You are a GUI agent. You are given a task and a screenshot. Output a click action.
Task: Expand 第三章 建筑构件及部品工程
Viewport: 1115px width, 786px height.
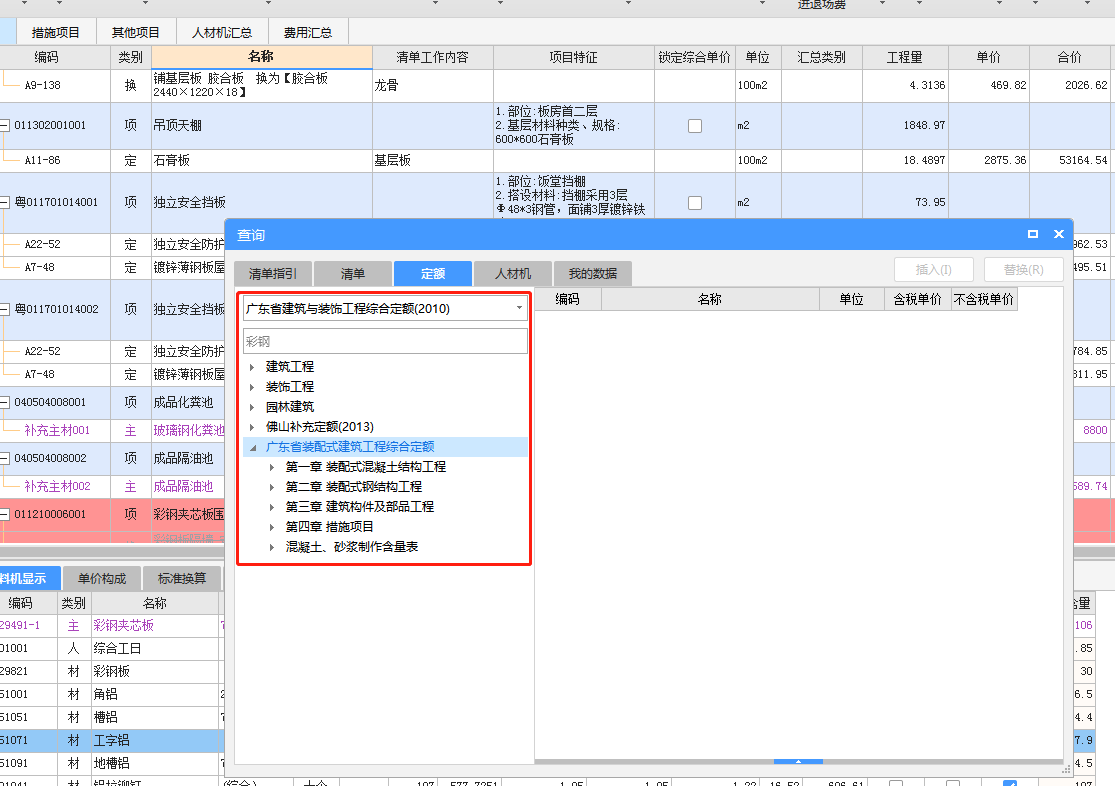[272, 507]
